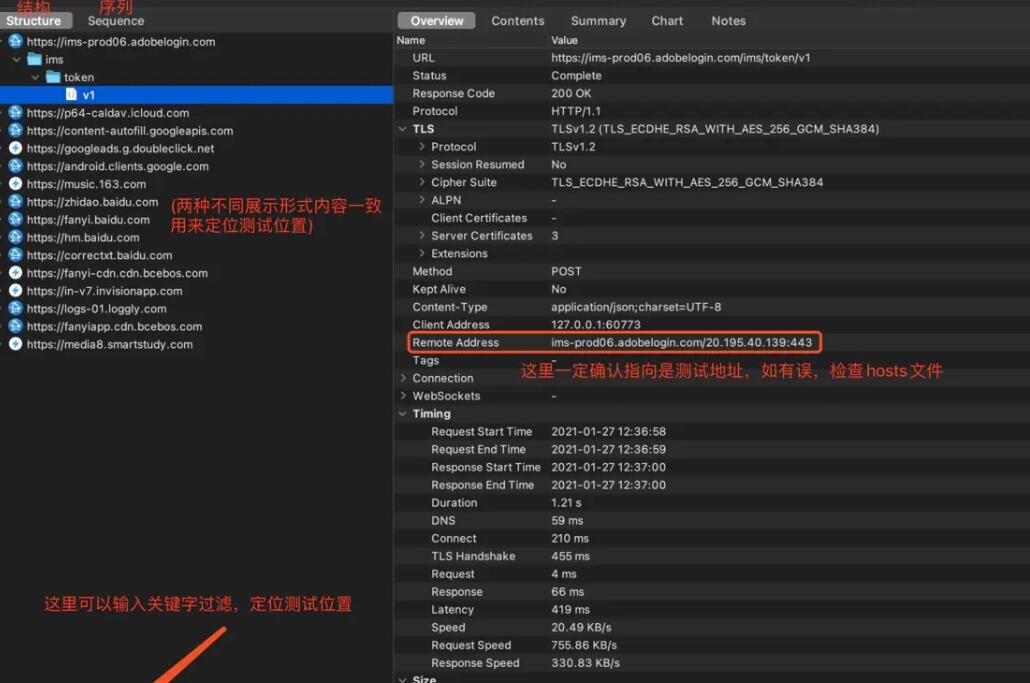The image size is (1030, 683).
Task: Click lightning icon for googleads.g.doubleclick.net
Action: pyautogui.click(x=16, y=148)
